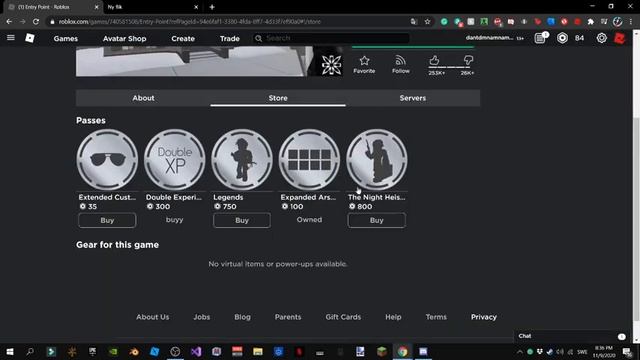
Task: Show hidden system tray icons chevron
Action: pyautogui.click(x=520, y=351)
